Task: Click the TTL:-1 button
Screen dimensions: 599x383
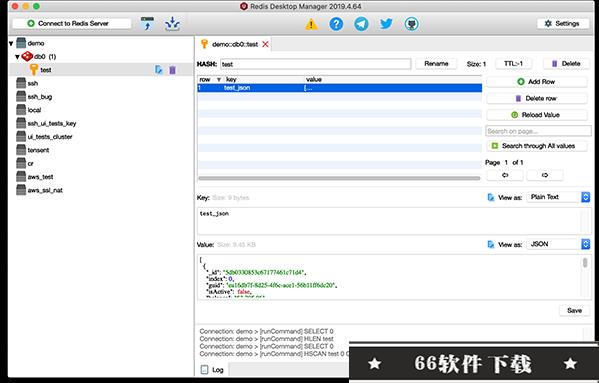Action: pyautogui.click(x=513, y=63)
